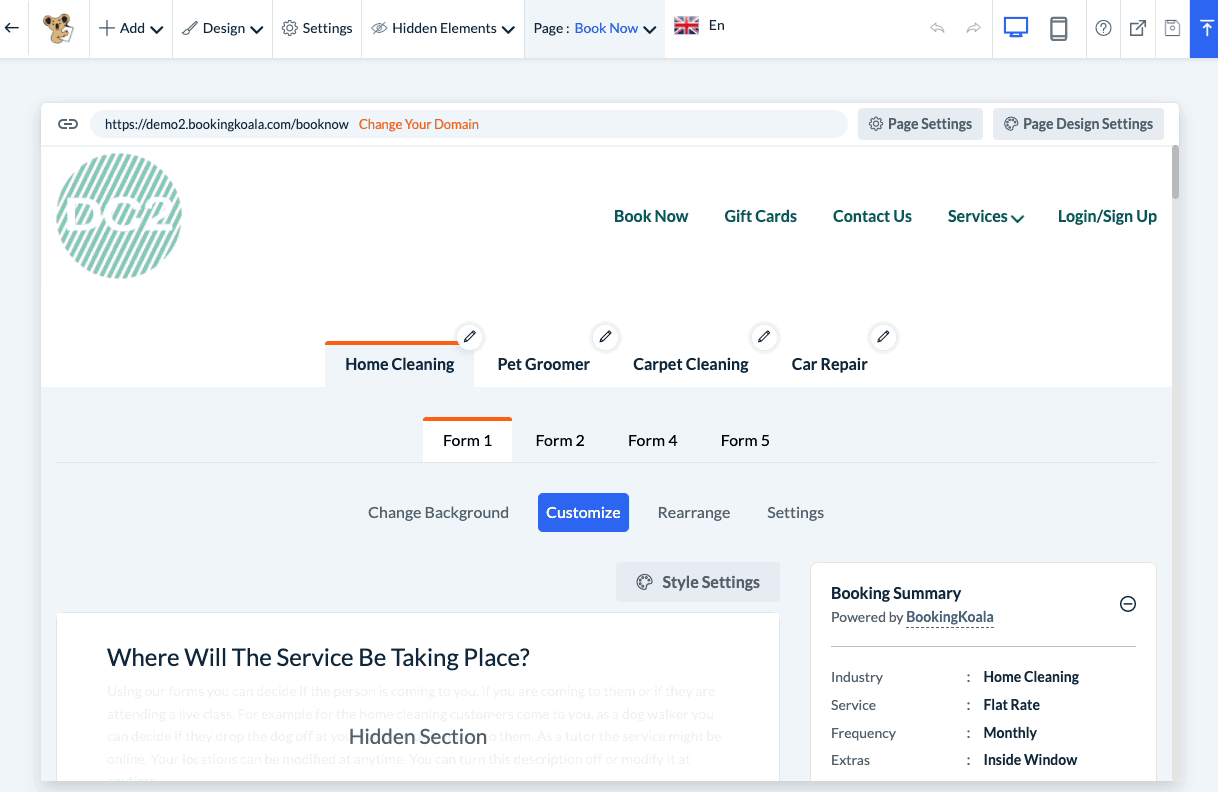Switch to desktop preview mode
1218x792 pixels.
tap(1016, 28)
